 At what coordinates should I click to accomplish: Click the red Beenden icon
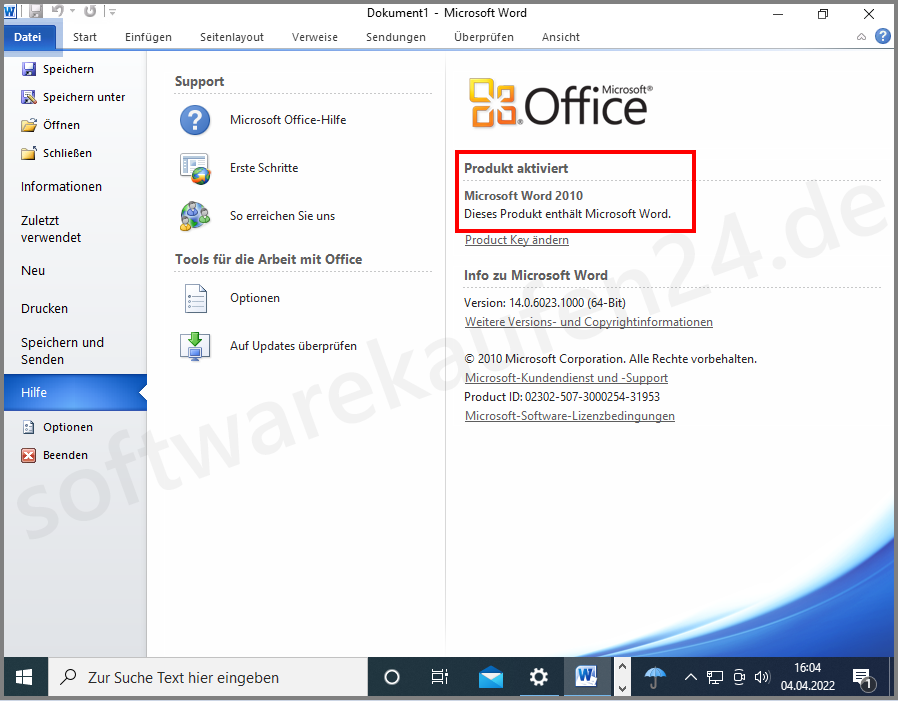tap(28, 455)
